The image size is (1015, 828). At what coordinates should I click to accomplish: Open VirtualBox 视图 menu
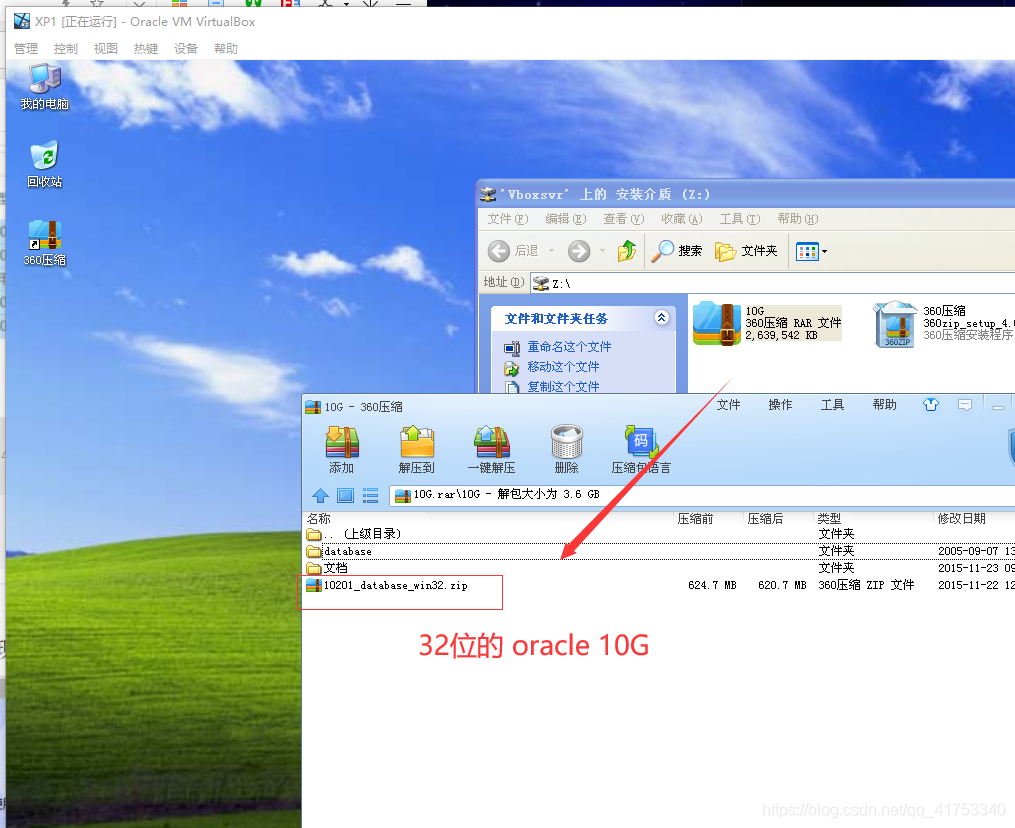tap(106, 49)
